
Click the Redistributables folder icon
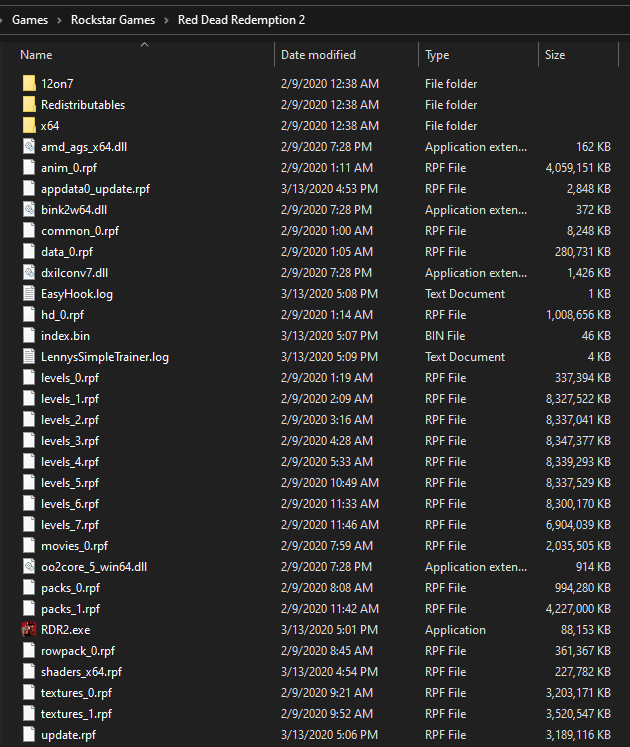pyautogui.click(x=29, y=104)
